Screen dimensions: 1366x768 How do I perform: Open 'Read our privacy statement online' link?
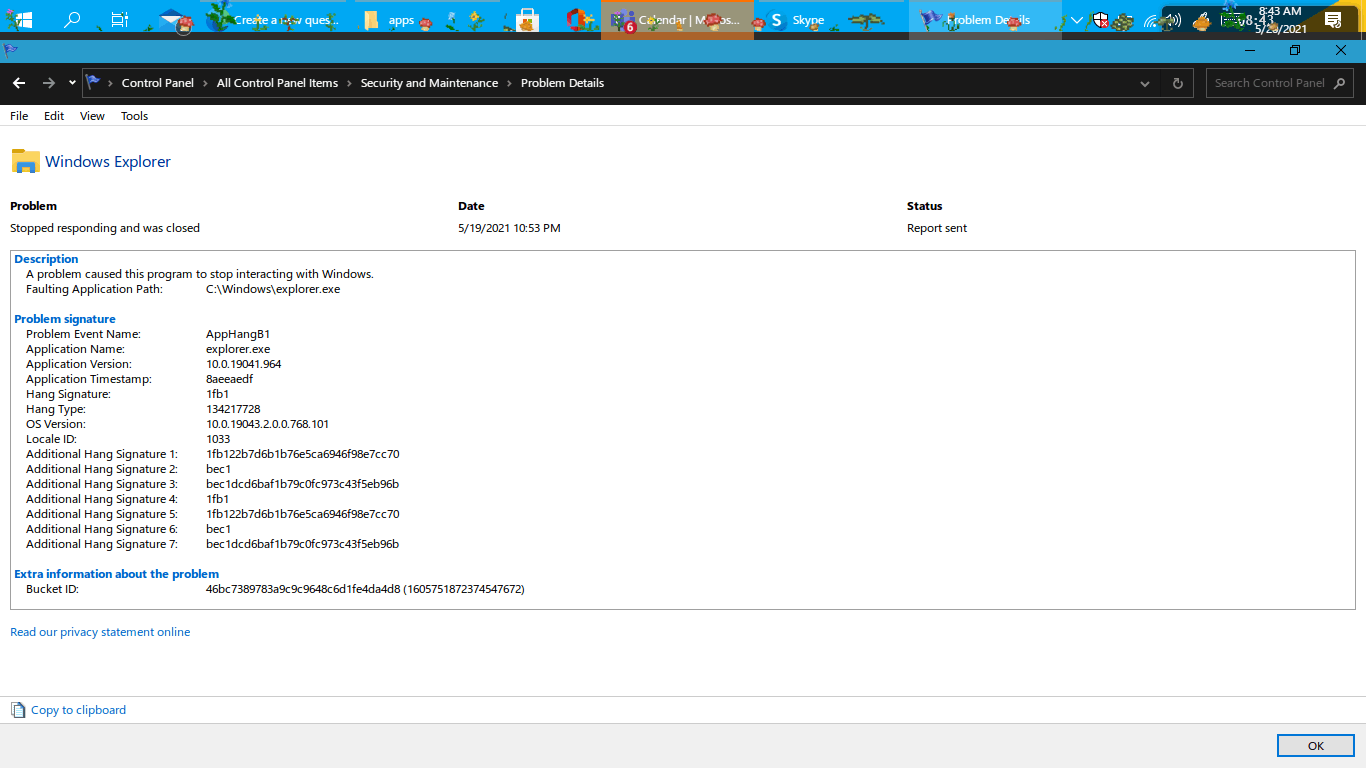coord(100,632)
